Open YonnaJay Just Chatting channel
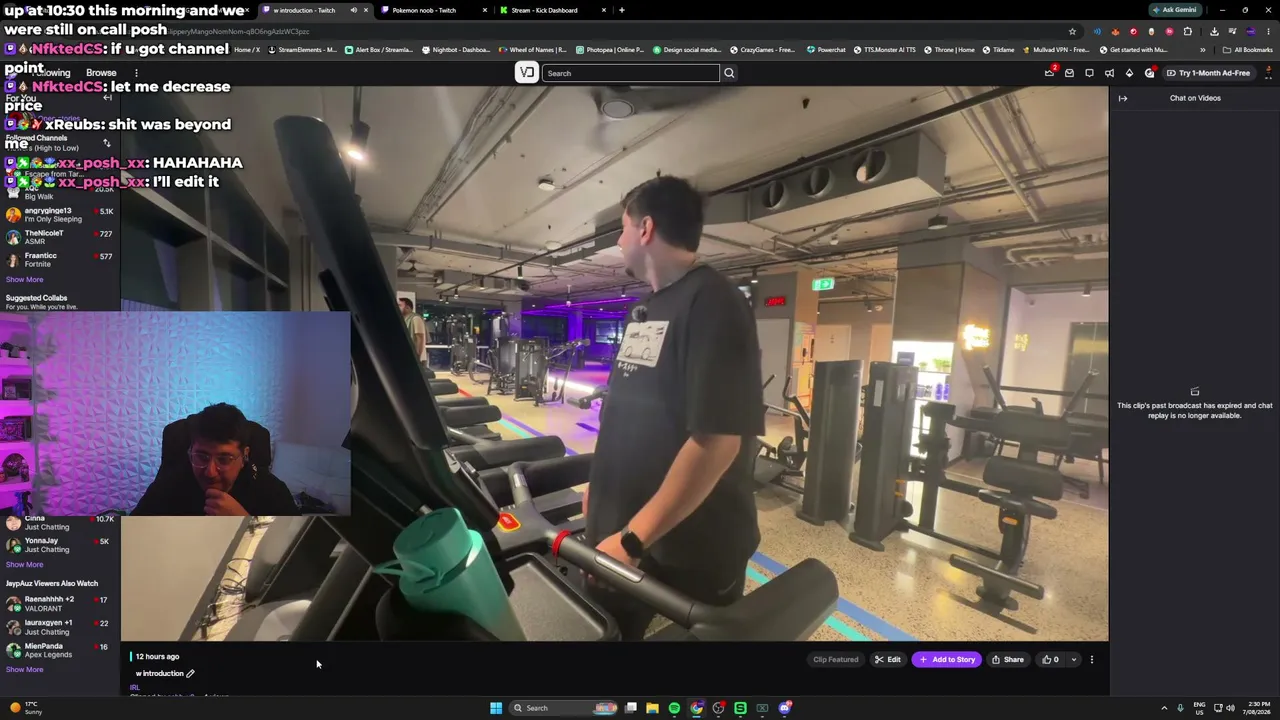This screenshot has height=720, width=1280. [59, 545]
